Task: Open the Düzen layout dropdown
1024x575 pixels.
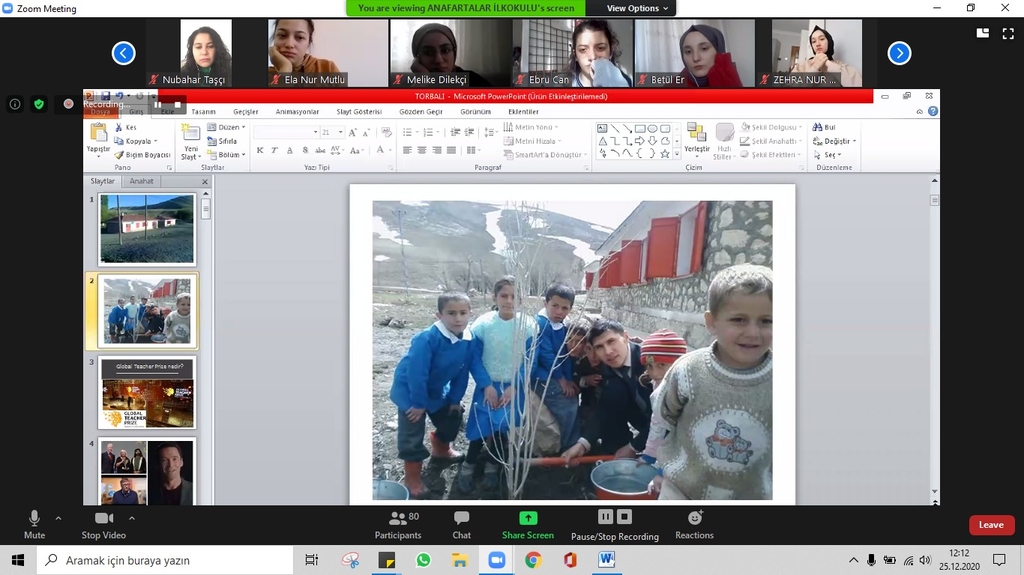Action: click(x=226, y=127)
